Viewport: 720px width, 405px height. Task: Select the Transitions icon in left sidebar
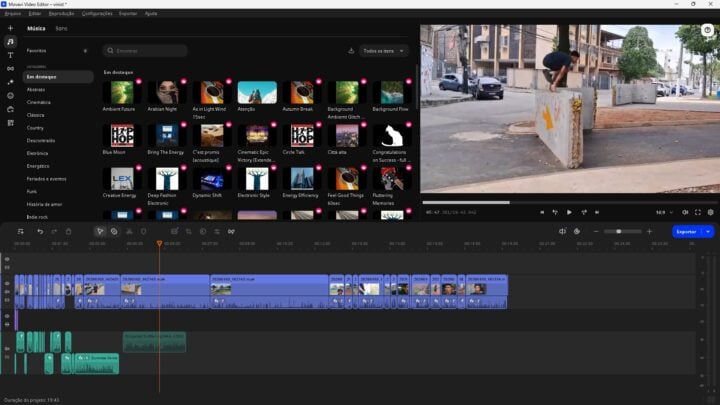pos(10,69)
